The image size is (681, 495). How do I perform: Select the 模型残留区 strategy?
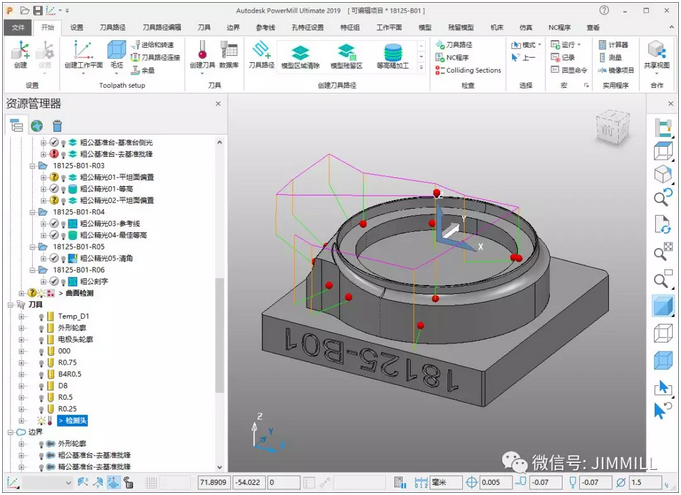tap(346, 57)
